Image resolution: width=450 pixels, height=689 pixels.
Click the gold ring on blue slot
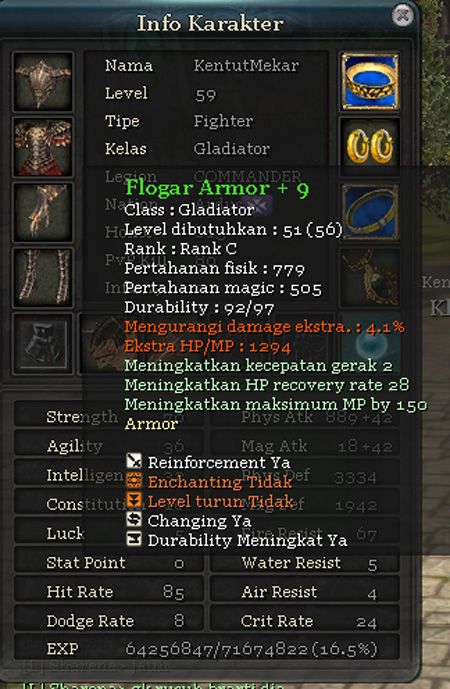pos(370,82)
